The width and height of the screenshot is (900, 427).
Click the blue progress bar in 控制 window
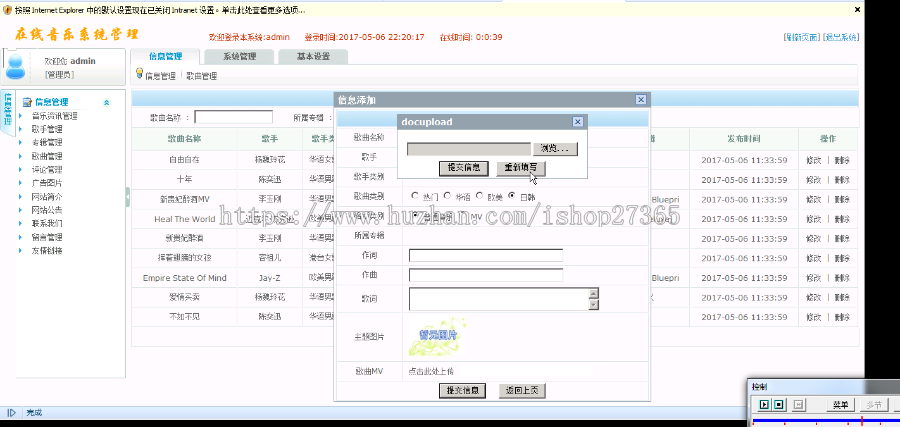pyautogui.click(x=825, y=421)
